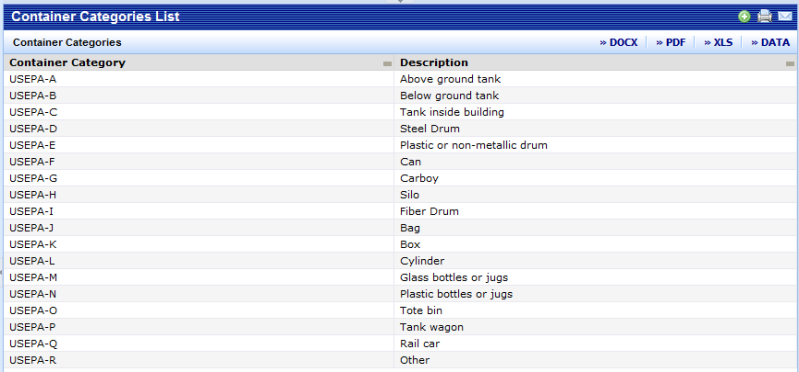This screenshot has height=372, width=799.
Task: Click the printer icon in the header
Action: click(x=764, y=17)
